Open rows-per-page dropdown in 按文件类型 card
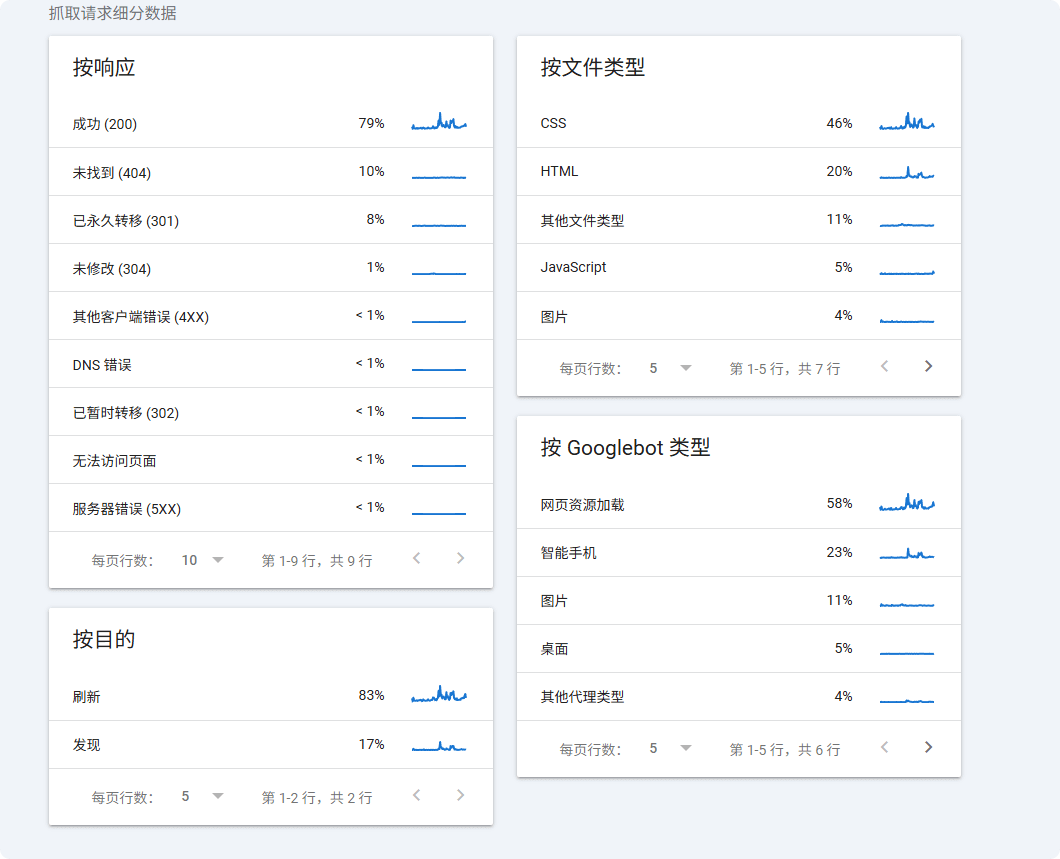 point(670,368)
